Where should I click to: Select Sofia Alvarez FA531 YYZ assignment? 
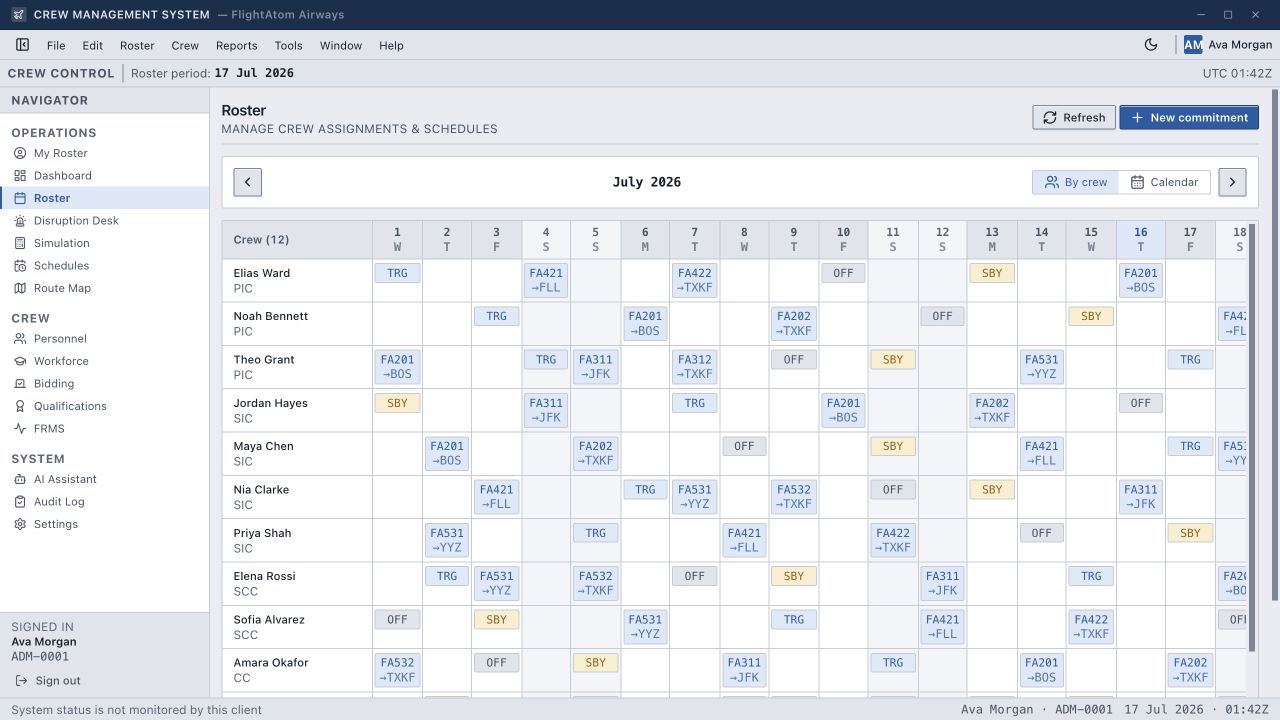click(645, 627)
